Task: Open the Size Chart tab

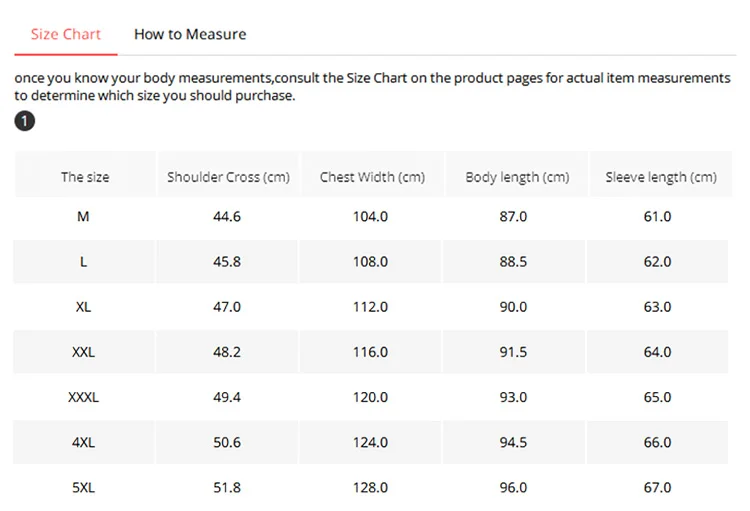Action: point(66,34)
